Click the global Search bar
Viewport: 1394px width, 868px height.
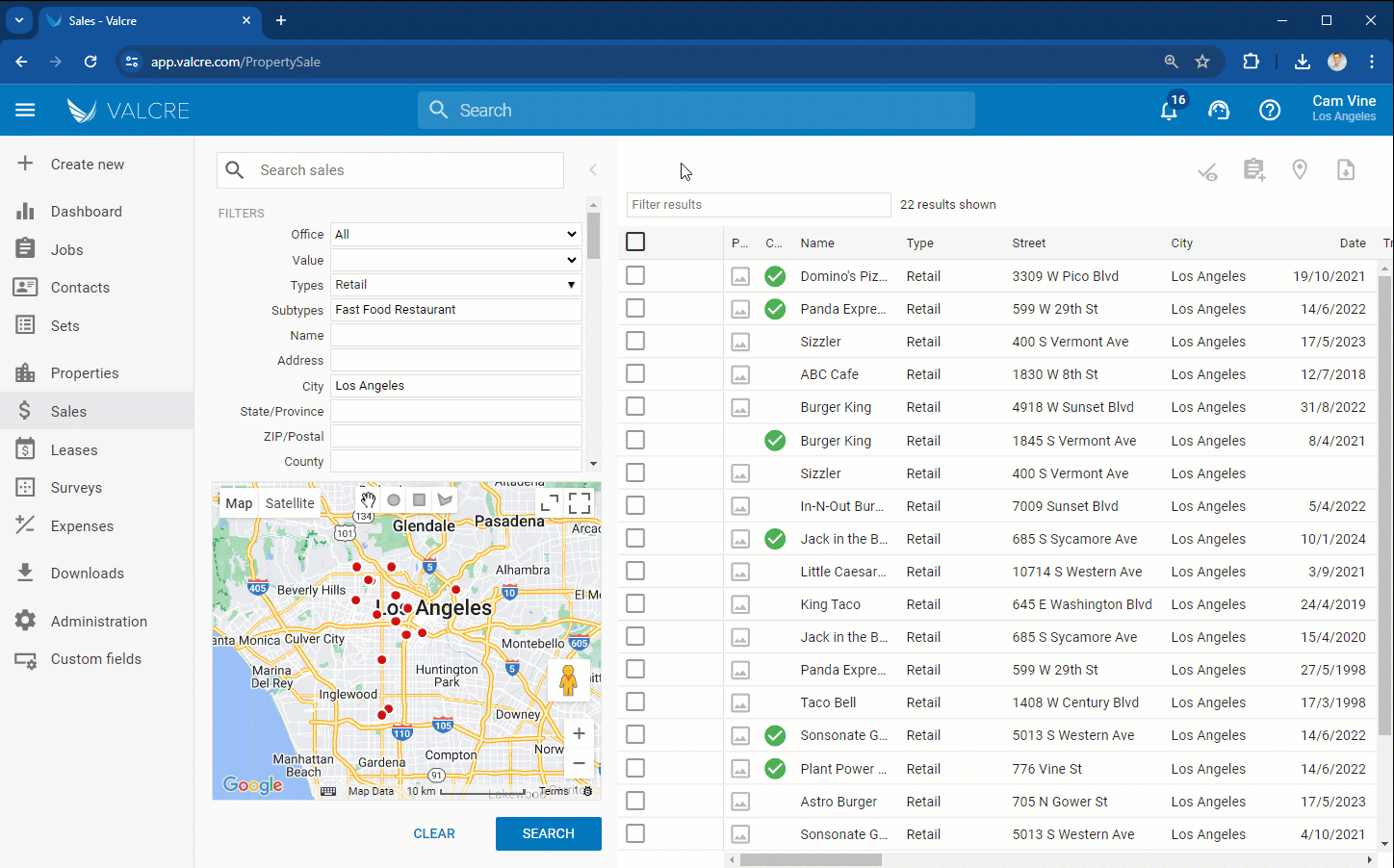696,111
